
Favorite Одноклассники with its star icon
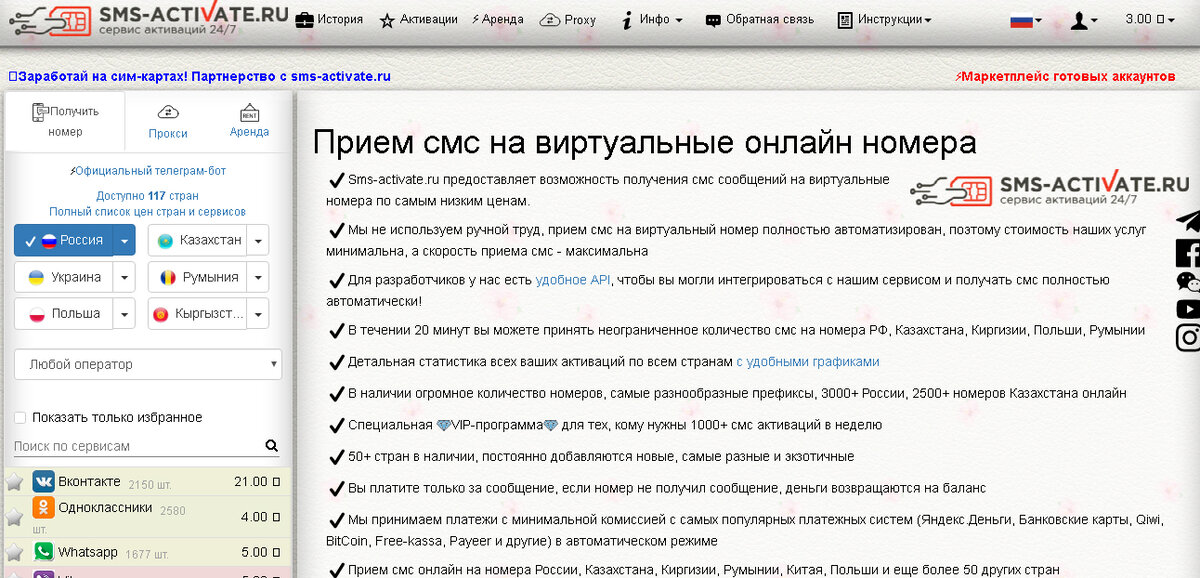point(15,517)
